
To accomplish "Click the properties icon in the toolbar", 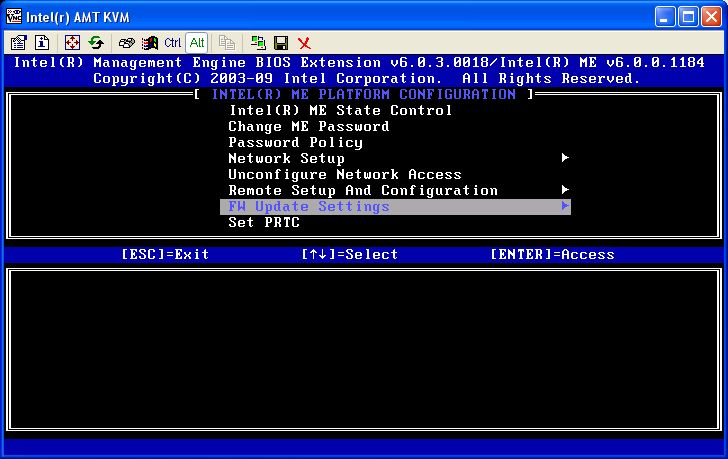I will 19,43.
